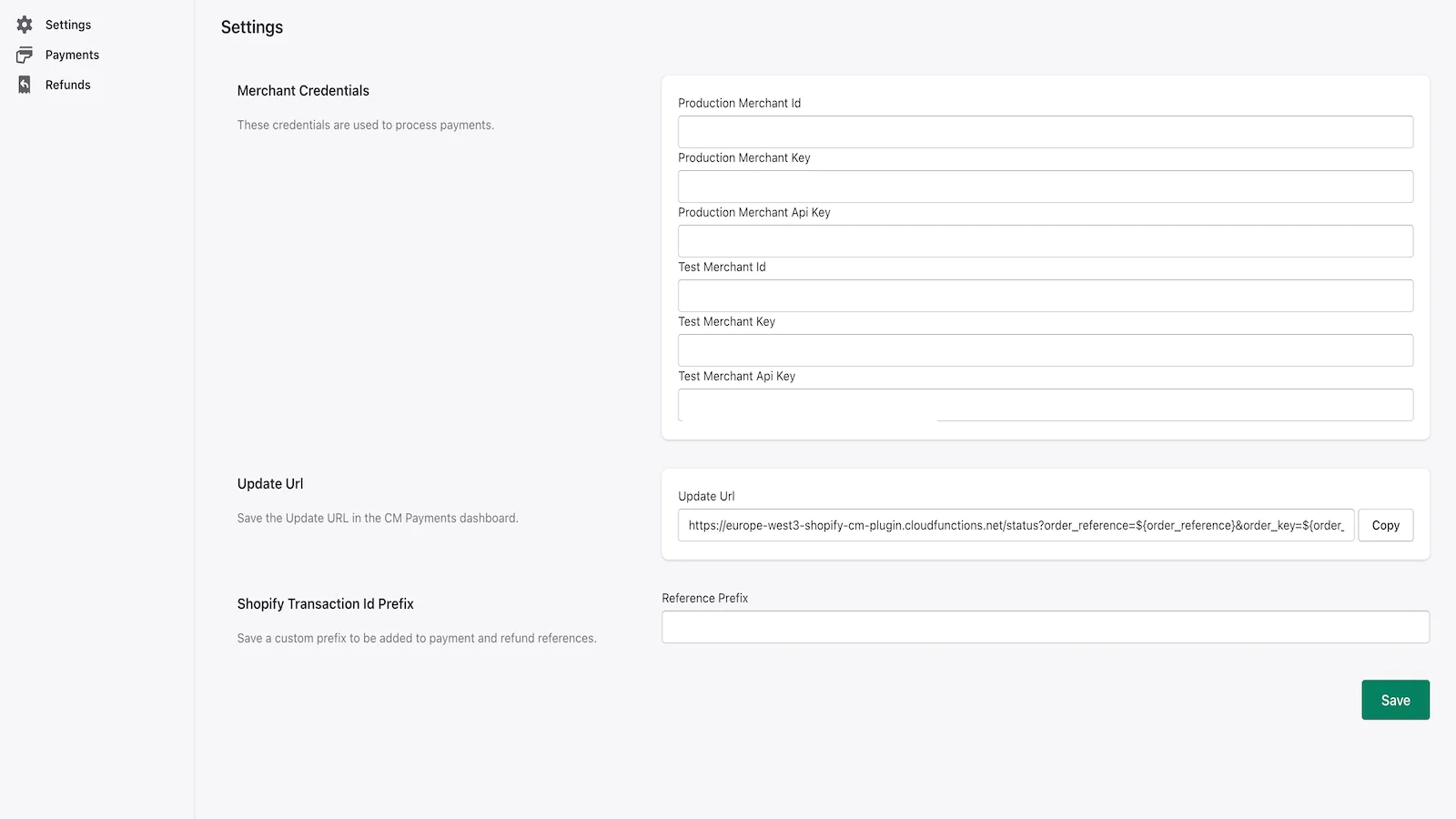Screen dimensions: 1456x819
Task: Click into the Production Merchant Key field
Action: click(x=1045, y=187)
